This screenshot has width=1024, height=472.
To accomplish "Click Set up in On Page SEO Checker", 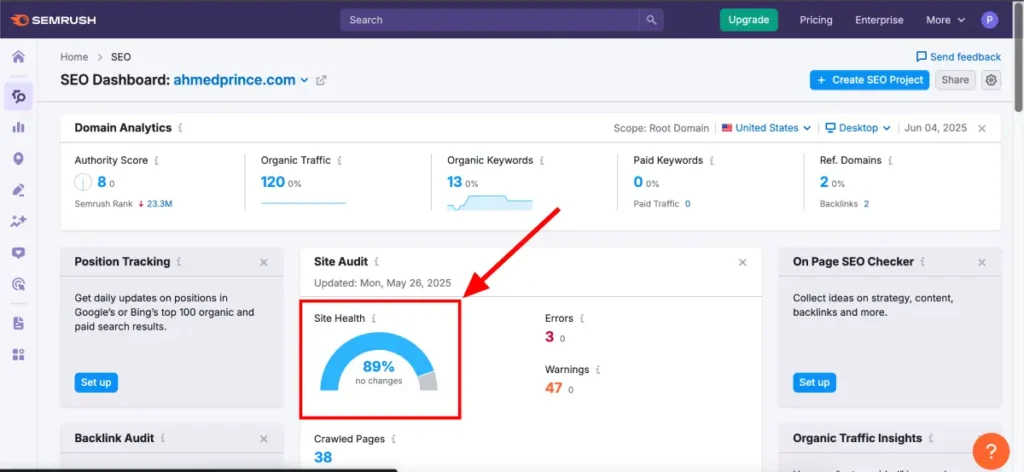I will tap(814, 383).
